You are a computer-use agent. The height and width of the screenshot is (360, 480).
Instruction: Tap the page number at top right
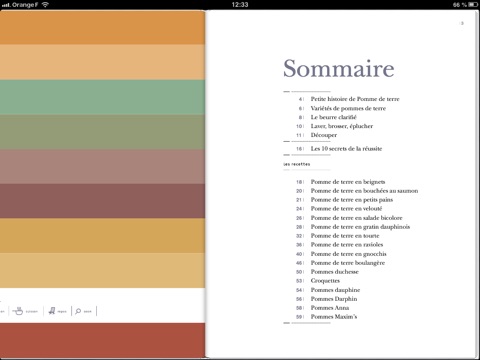coord(462,23)
